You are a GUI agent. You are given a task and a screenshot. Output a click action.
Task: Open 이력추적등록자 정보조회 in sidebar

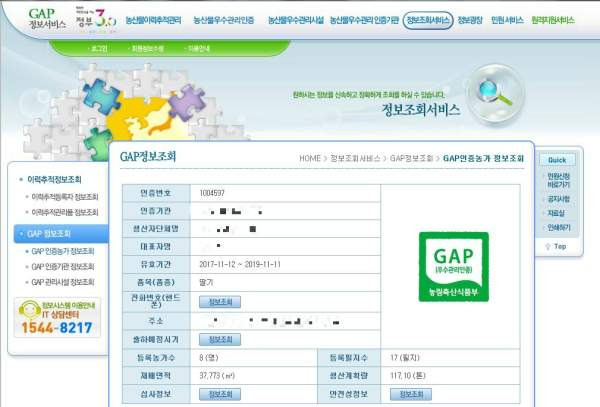[x=65, y=197]
